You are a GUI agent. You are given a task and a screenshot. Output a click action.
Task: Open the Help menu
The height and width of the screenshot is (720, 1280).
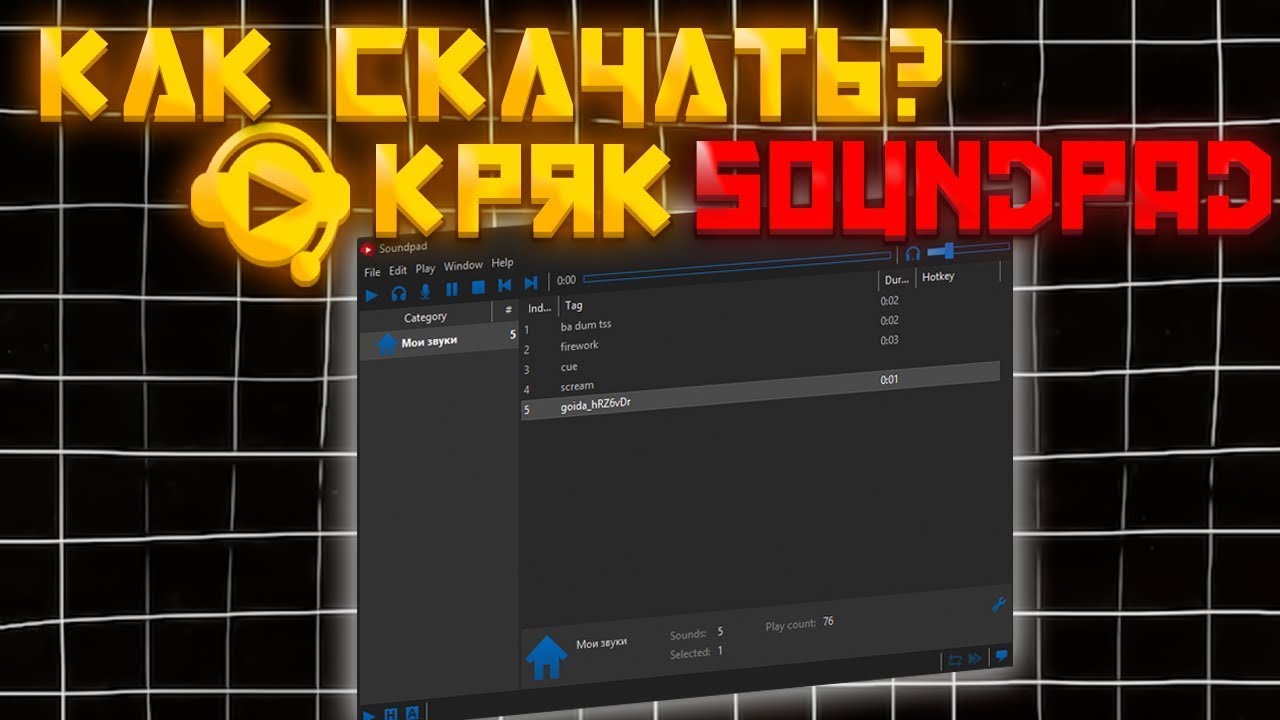502,263
